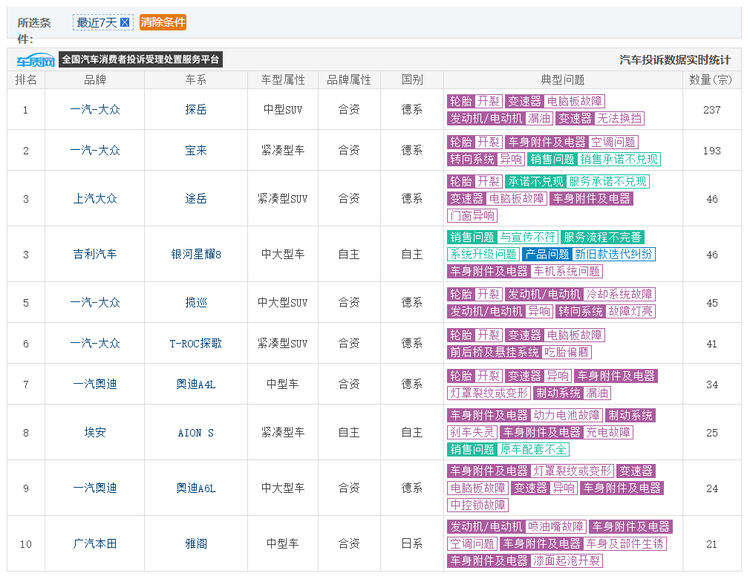Click the 新旧款迭代纠纷 tag
The width and height of the screenshot is (750, 579).
pyautogui.click(x=613, y=254)
